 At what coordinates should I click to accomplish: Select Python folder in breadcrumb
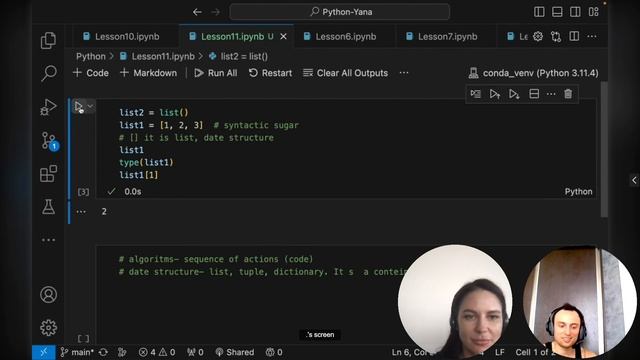(91, 56)
